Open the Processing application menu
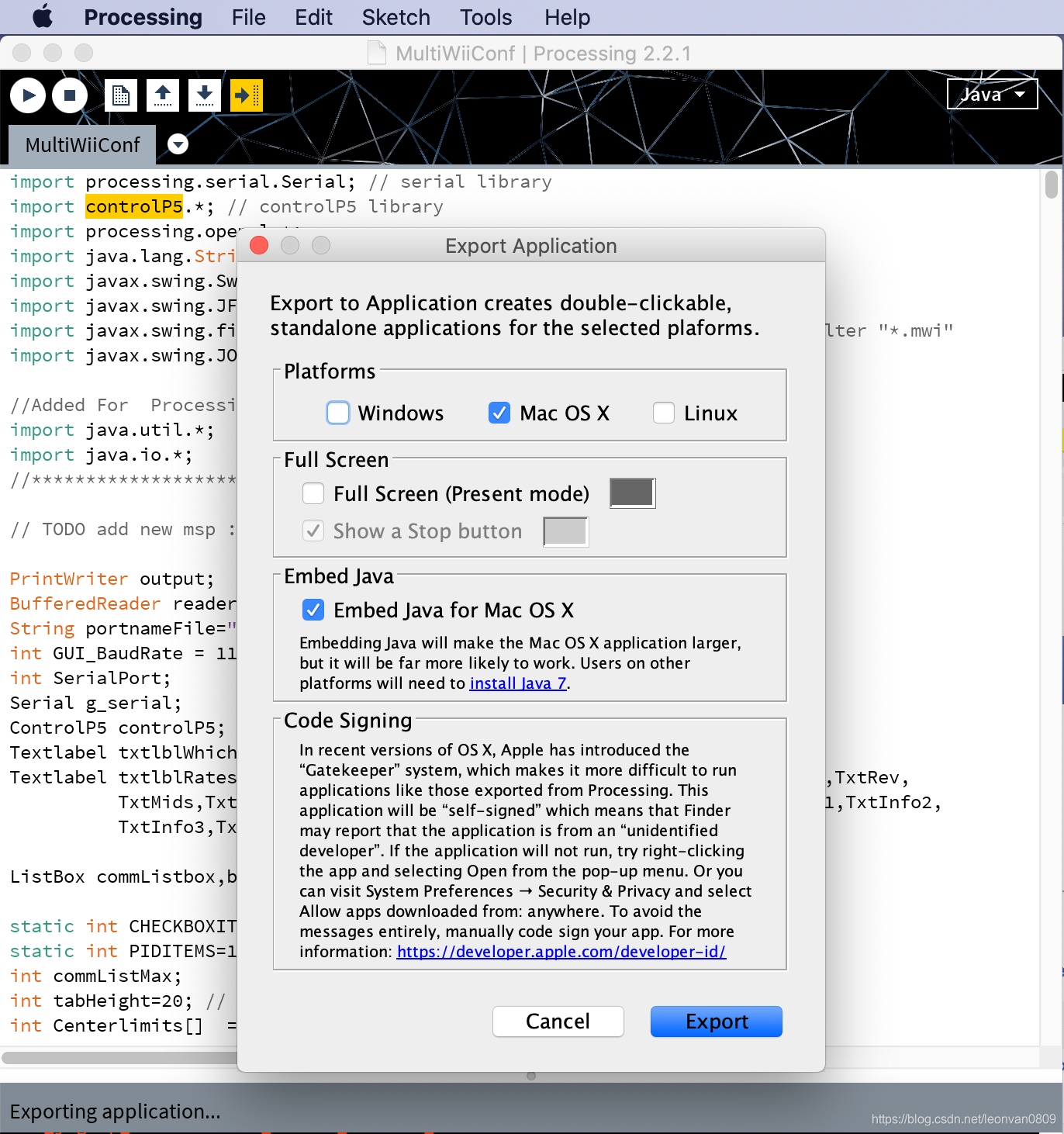 (x=143, y=17)
